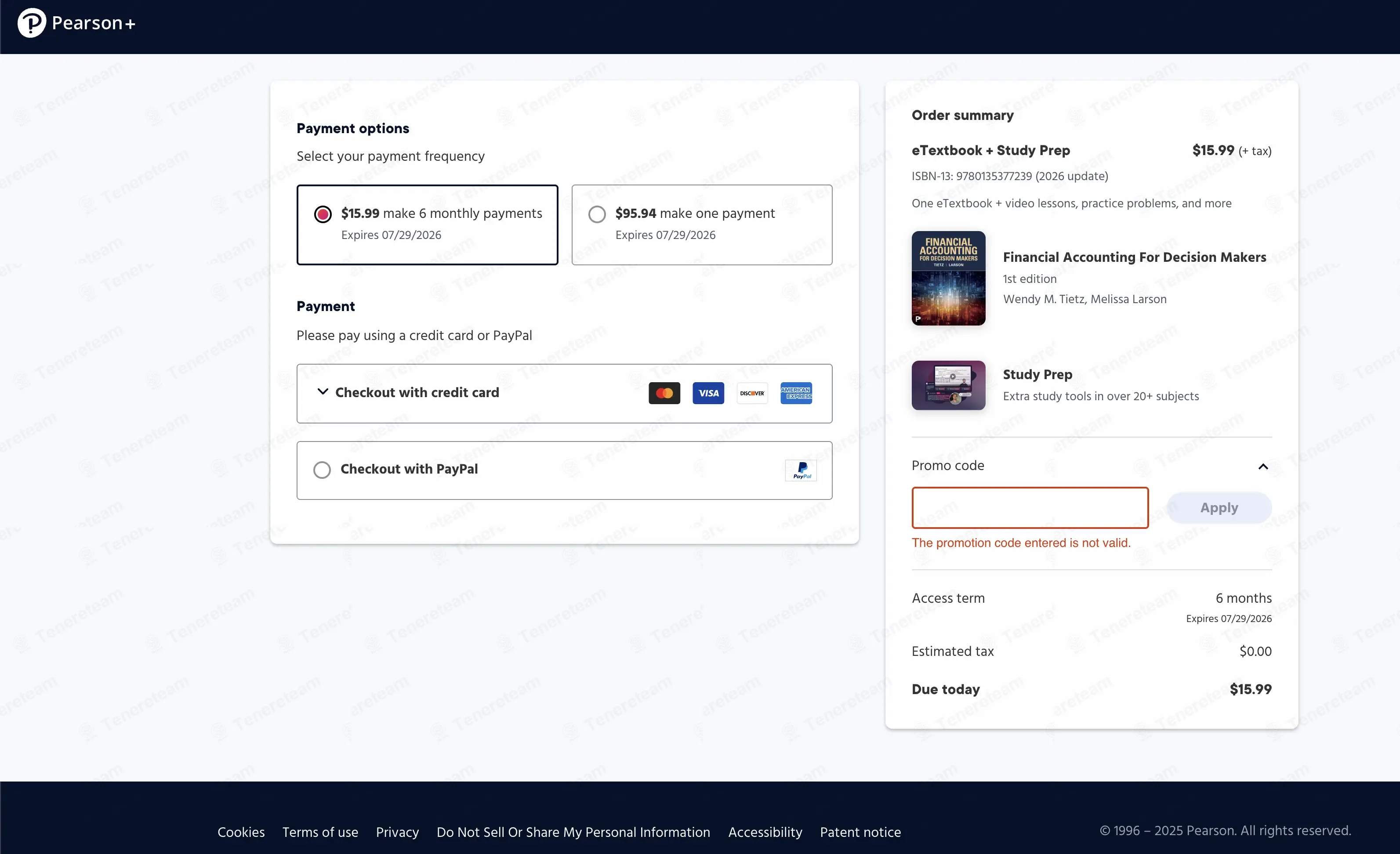Open Do Not Sell Or Share link
Image resolution: width=1400 pixels, height=854 pixels.
pyautogui.click(x=573, y=832)
